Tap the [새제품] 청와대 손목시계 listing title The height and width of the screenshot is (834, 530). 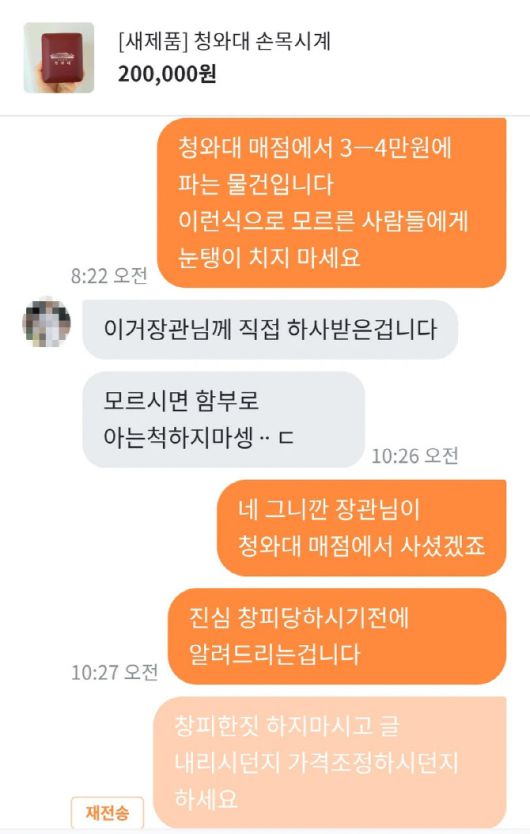(224, 41)
